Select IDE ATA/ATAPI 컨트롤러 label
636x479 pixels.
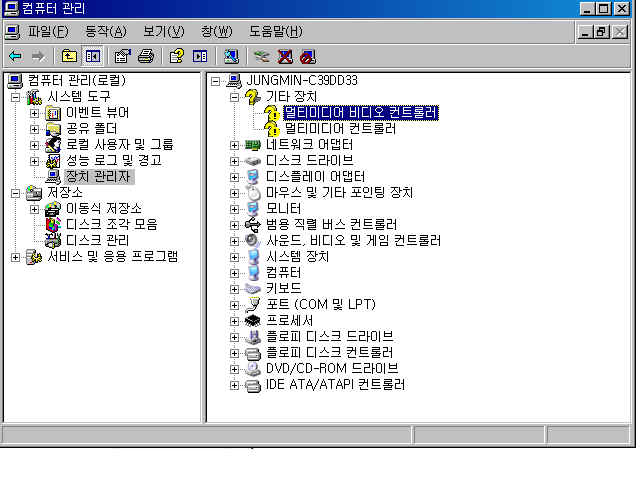(x=335, y=384)
